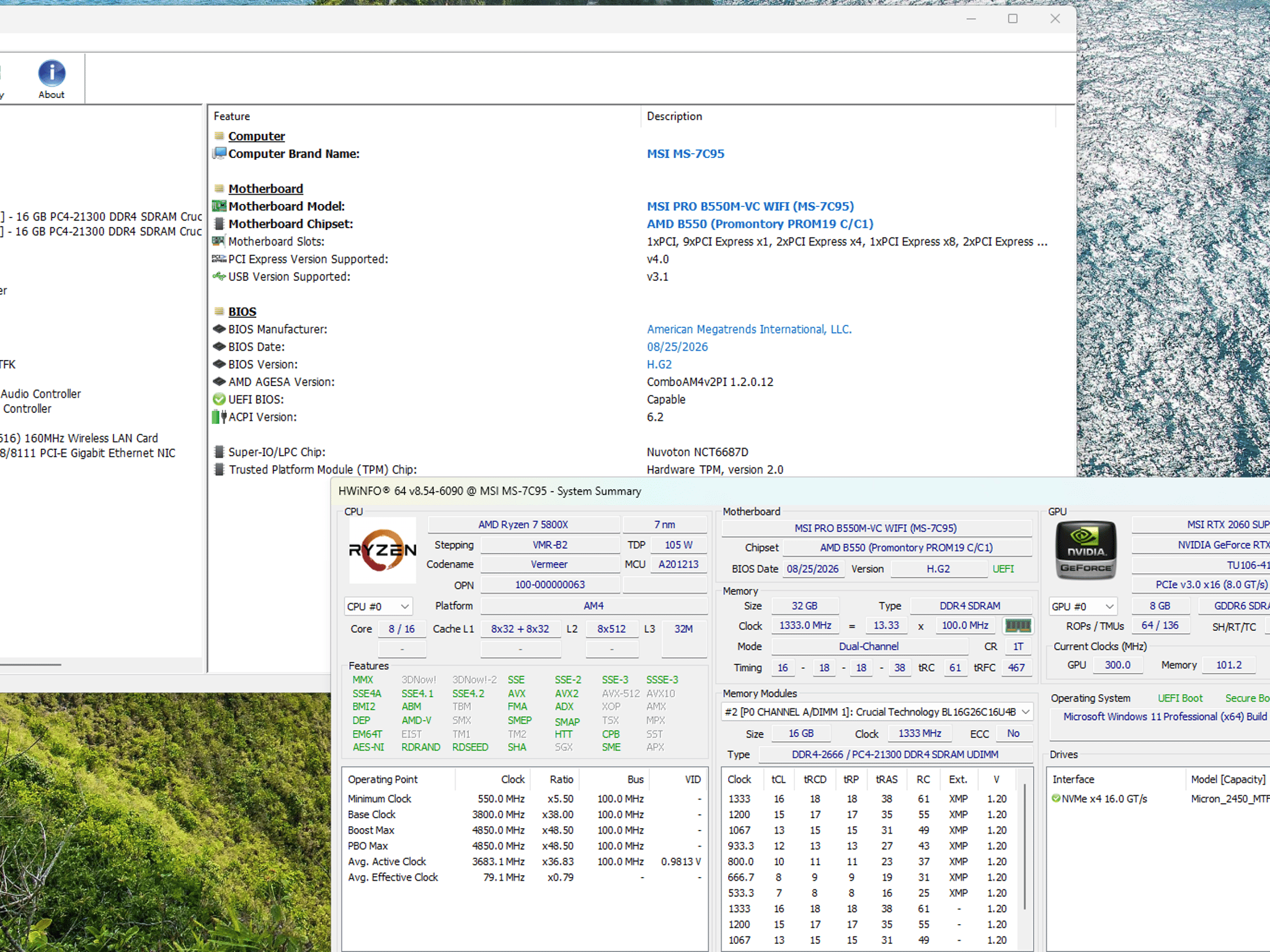Open the CPU #0 selector dropdown
1270x952 pixels.
click(x=378, y=606)
